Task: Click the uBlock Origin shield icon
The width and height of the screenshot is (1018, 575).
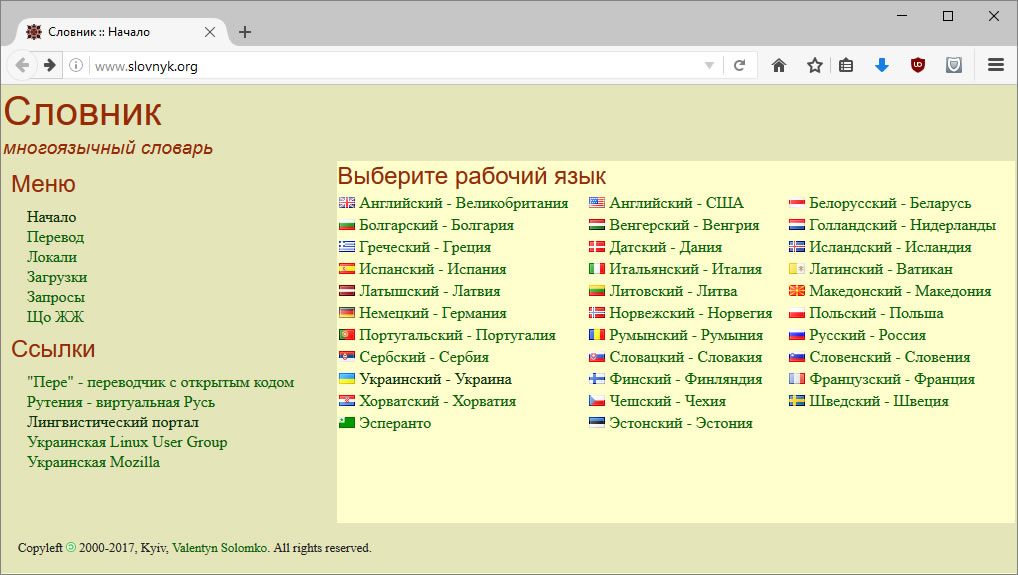Action: pos(917,65)
